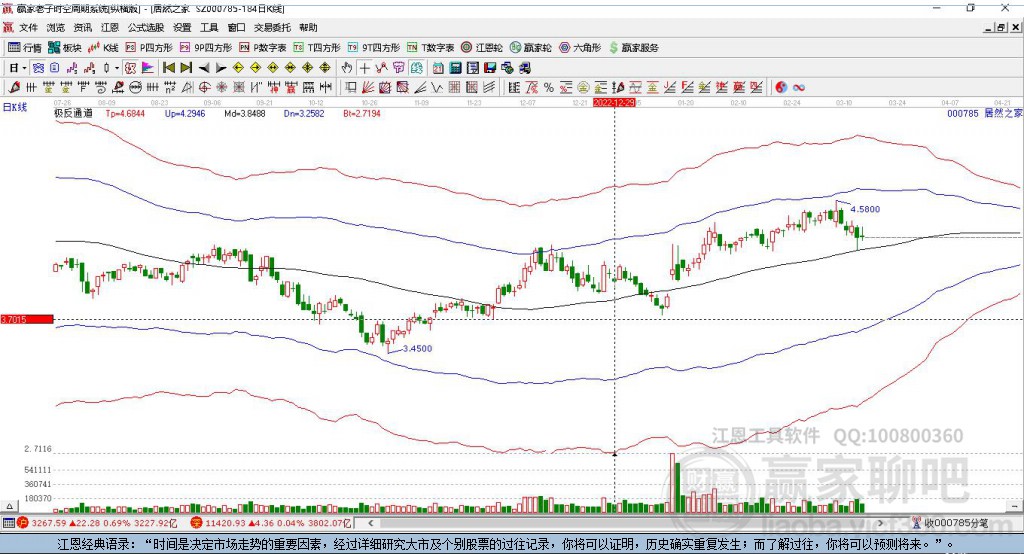Select the n² number tool icon
The image size is (1024, 554).
point(170,88)
